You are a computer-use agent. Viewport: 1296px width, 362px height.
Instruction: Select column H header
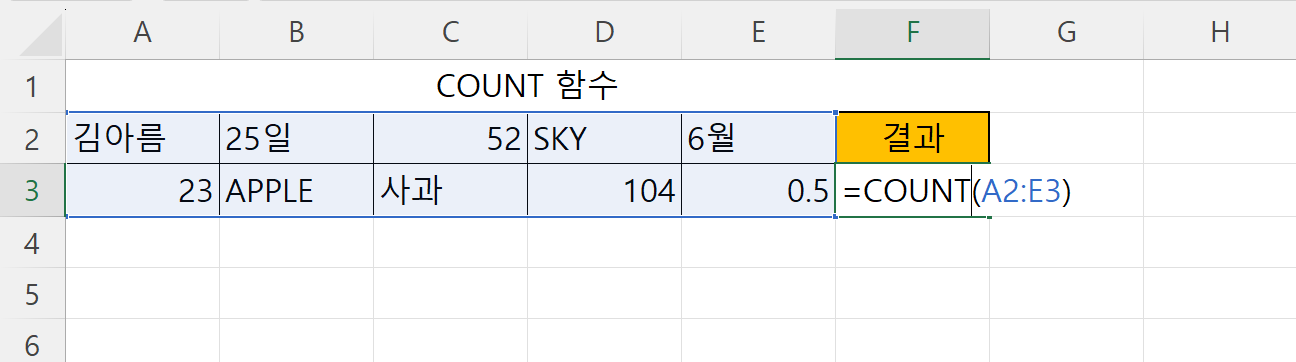(x=1220, y=32)
